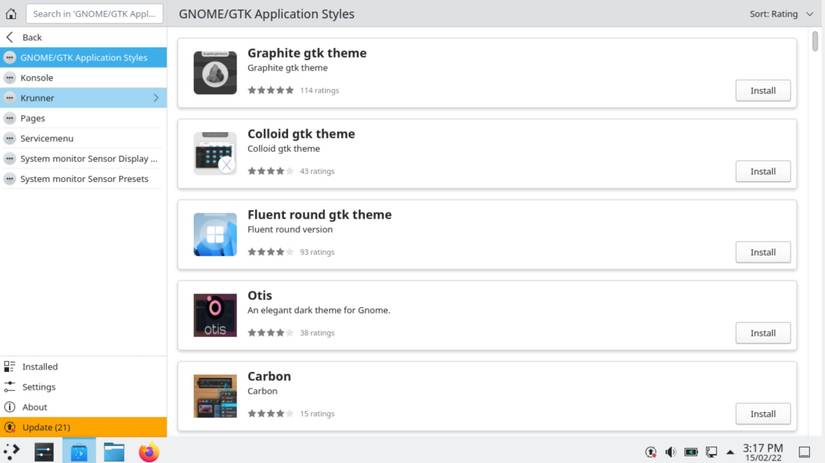The image size is (825, 463).
Task: Click the Graphite gtk theme thumbnail
Action: (215, 73)
